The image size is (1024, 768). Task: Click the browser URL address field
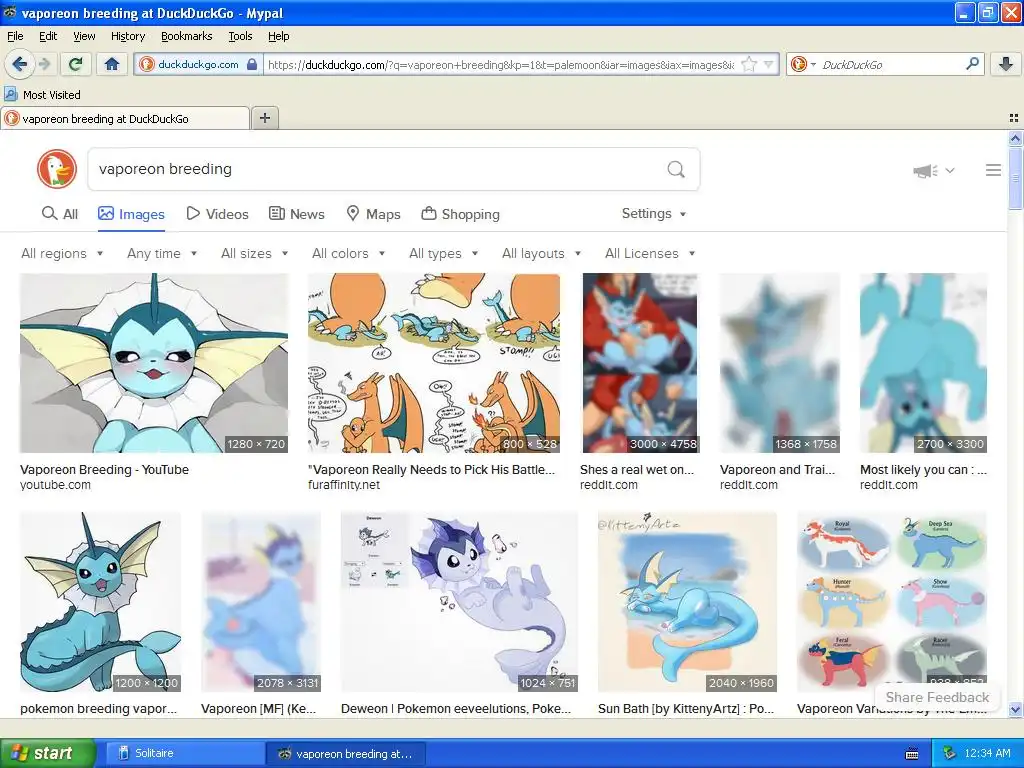[x=500, y=64]
